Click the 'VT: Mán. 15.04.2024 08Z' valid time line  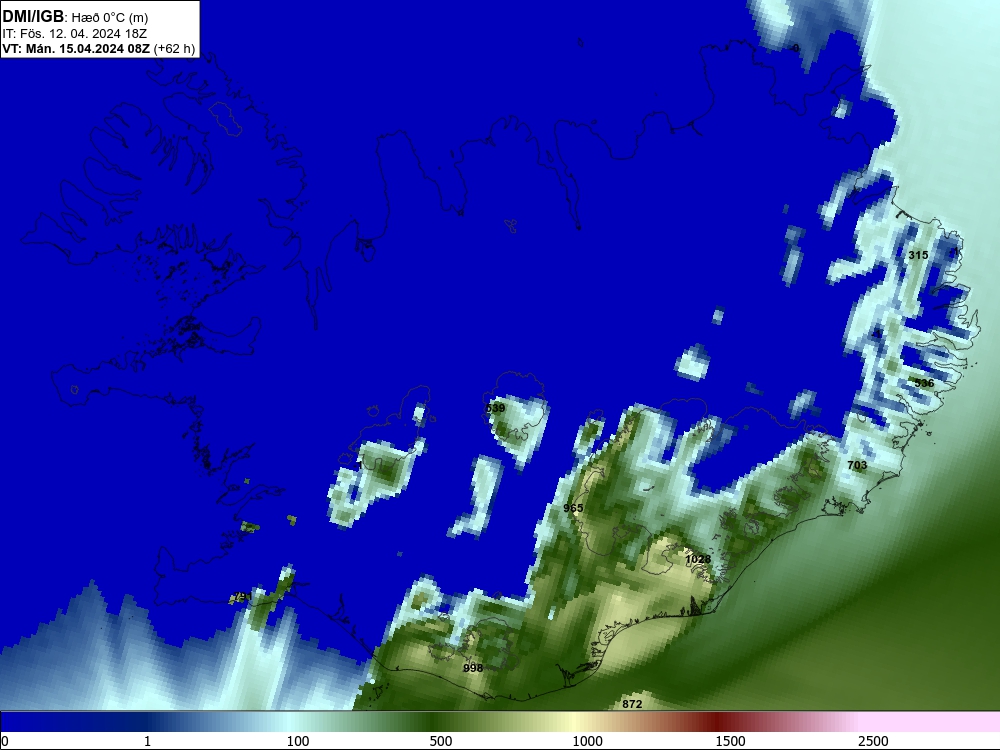[x=76, y=48]
